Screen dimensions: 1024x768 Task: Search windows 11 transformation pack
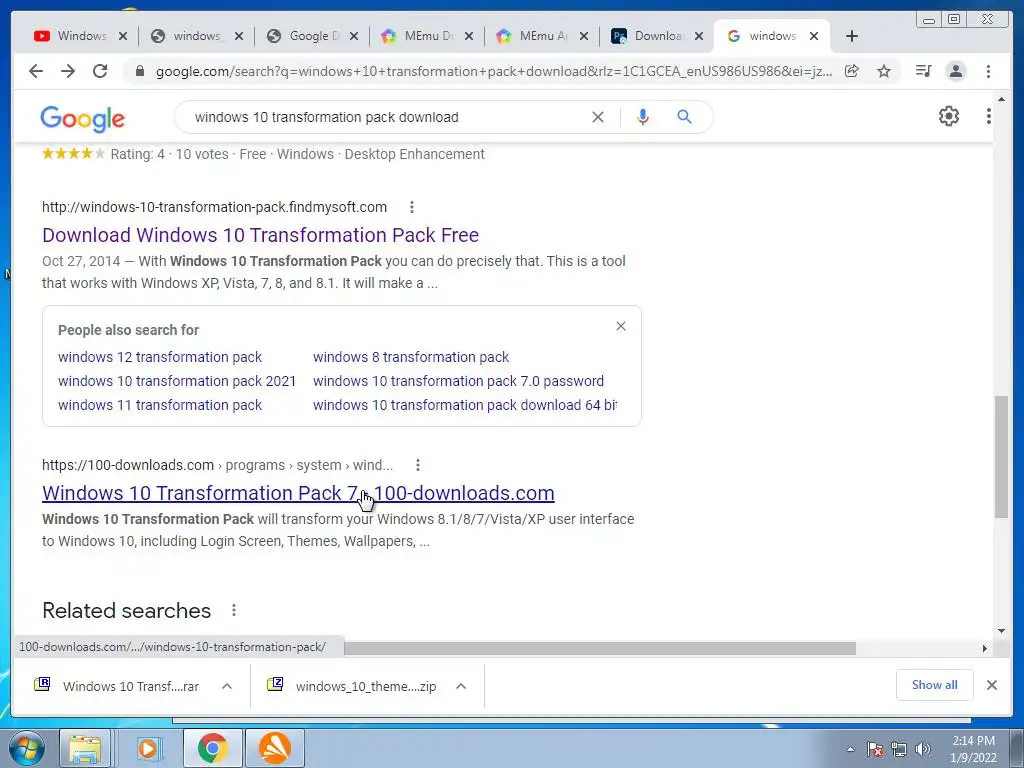pyautogui.click(x=160, y=405)
